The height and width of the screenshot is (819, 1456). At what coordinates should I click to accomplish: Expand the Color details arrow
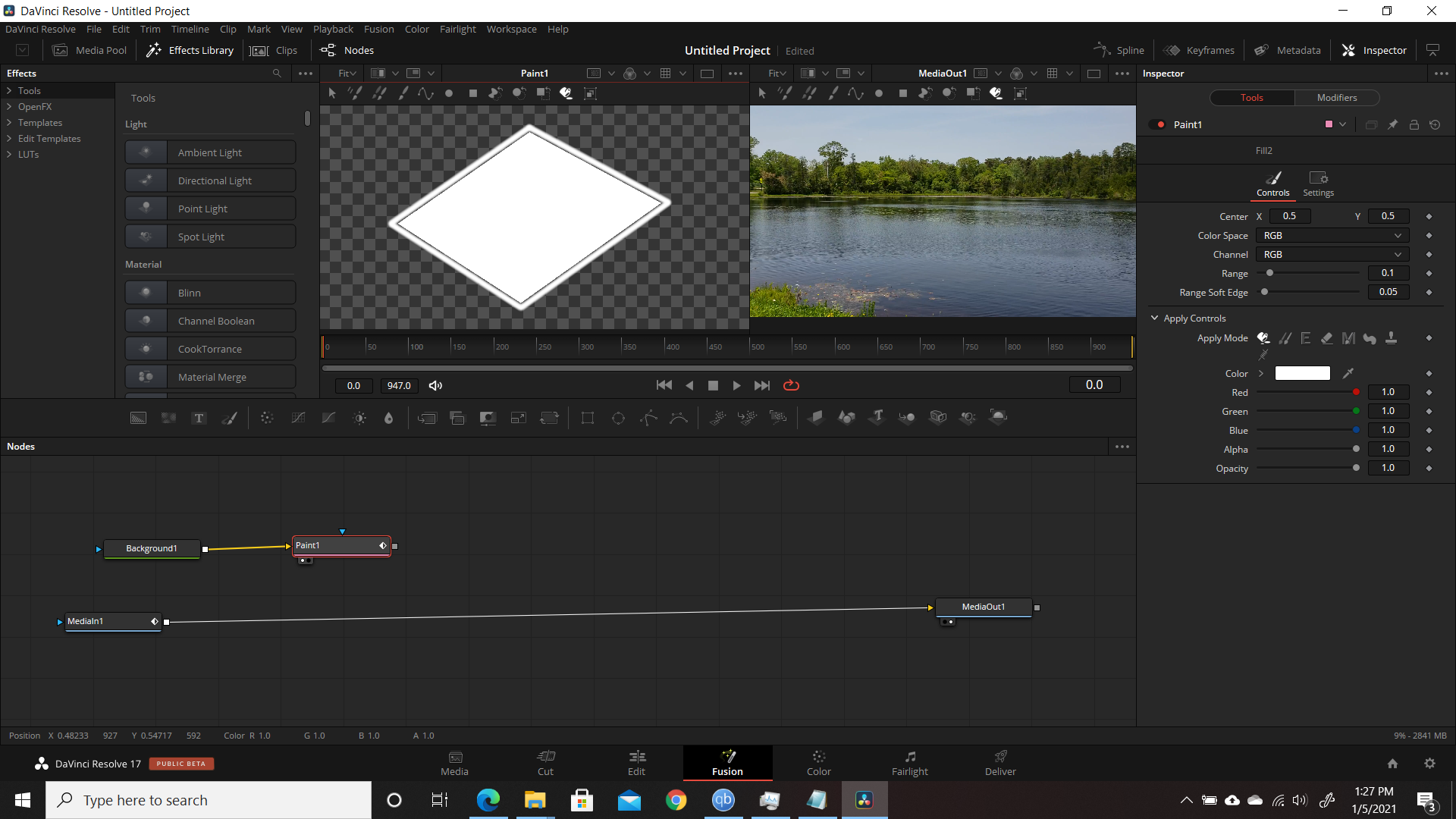1261,373
